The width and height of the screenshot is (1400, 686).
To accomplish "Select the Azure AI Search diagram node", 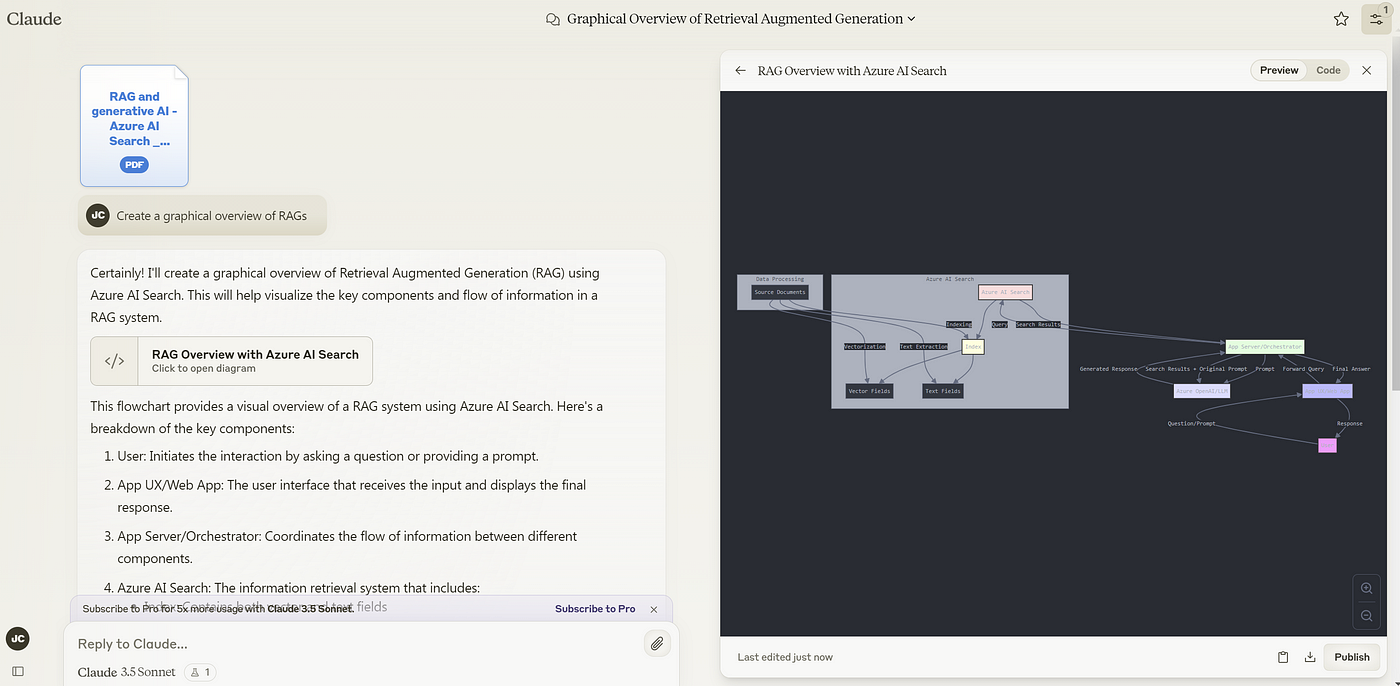I will point(1005,292).
